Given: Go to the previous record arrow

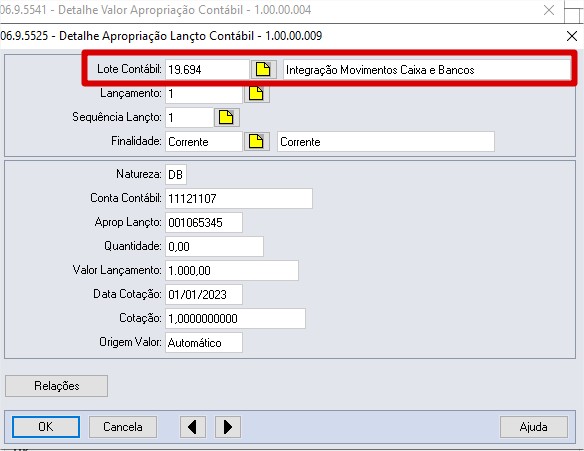Looking at the screenshot, I should pyautogui.click(x=193, y=427).
